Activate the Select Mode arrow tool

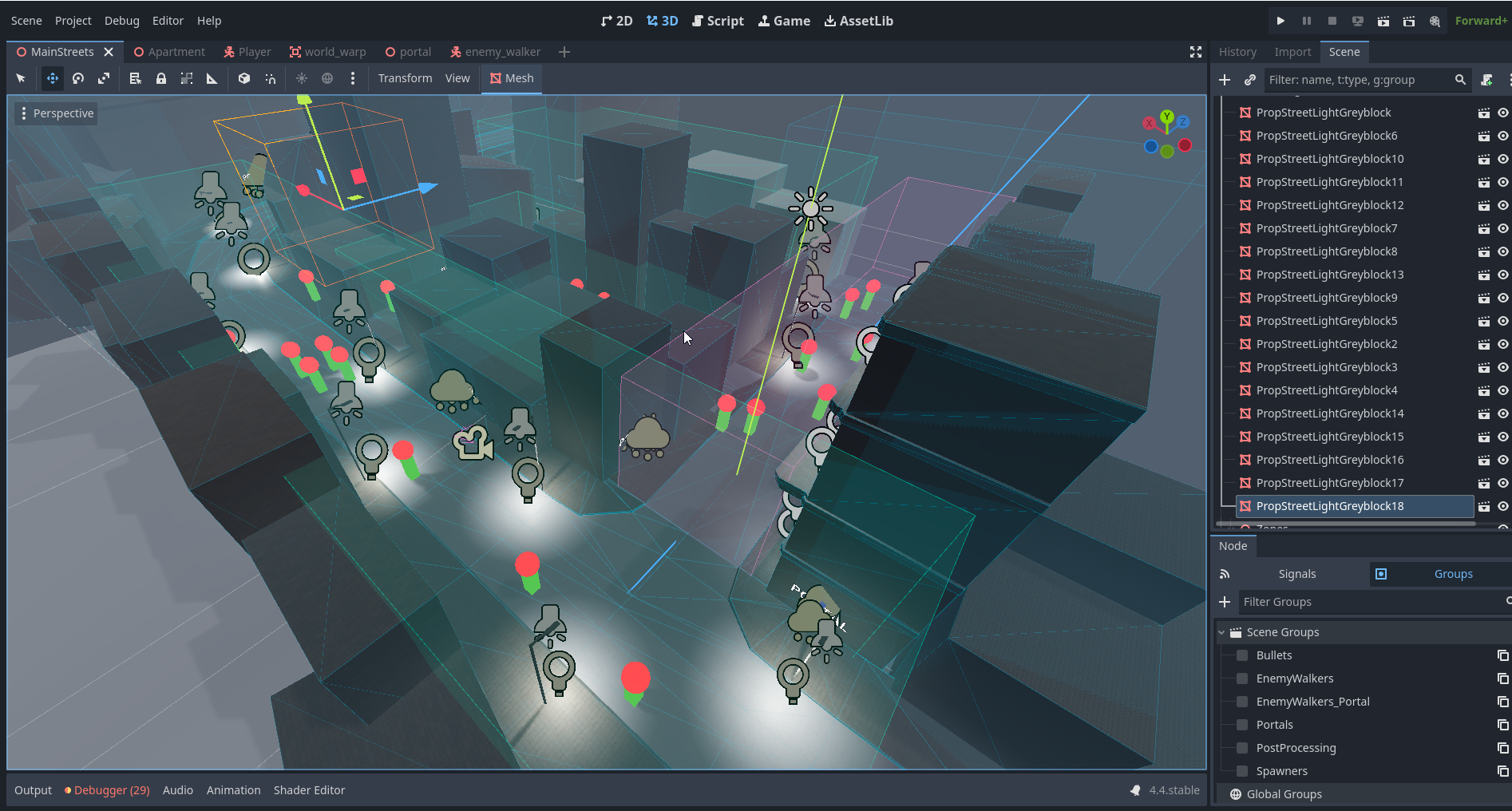point(21,78)
